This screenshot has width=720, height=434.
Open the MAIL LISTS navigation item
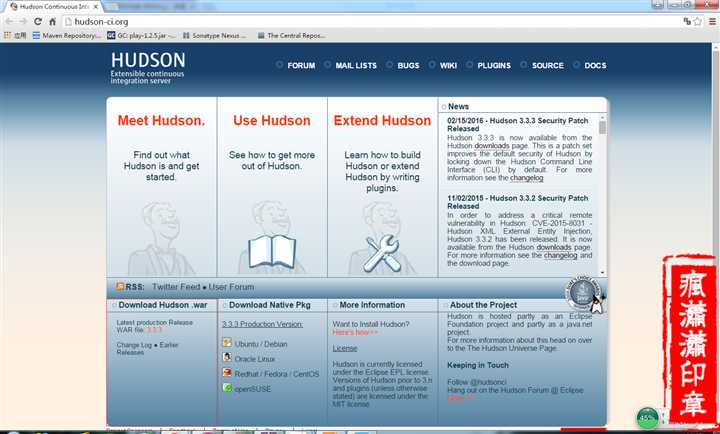356,66
